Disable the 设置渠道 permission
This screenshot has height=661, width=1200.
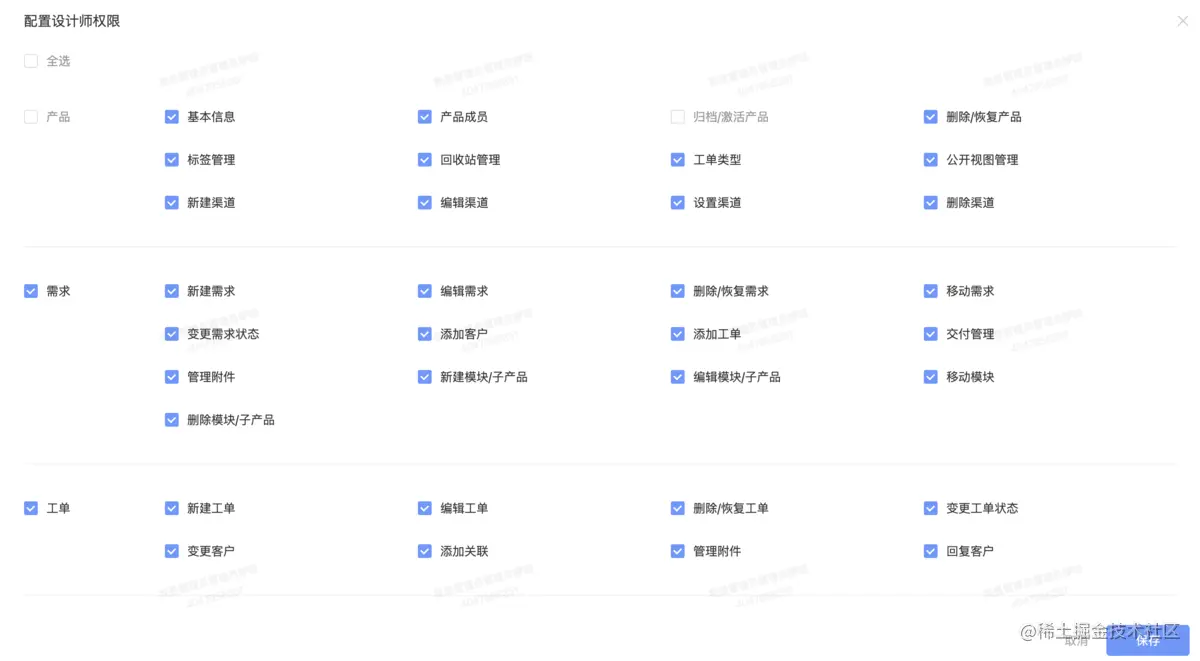pyautogui.click(x=678, y=203)
